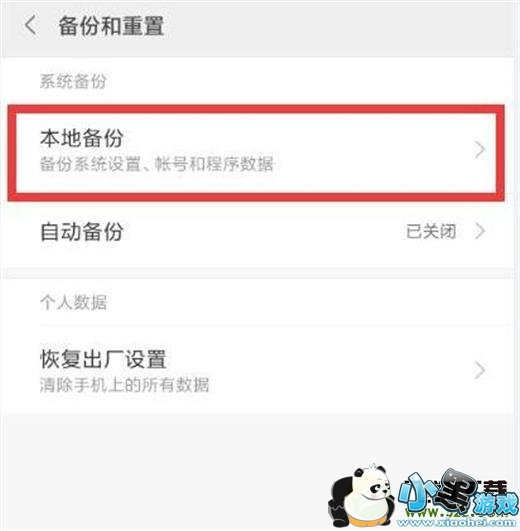The width and height of the screenshot is (520, 531).
Task: Click the 清除手机上的所有数据 subtitle
Action: (x=124, y=385)
